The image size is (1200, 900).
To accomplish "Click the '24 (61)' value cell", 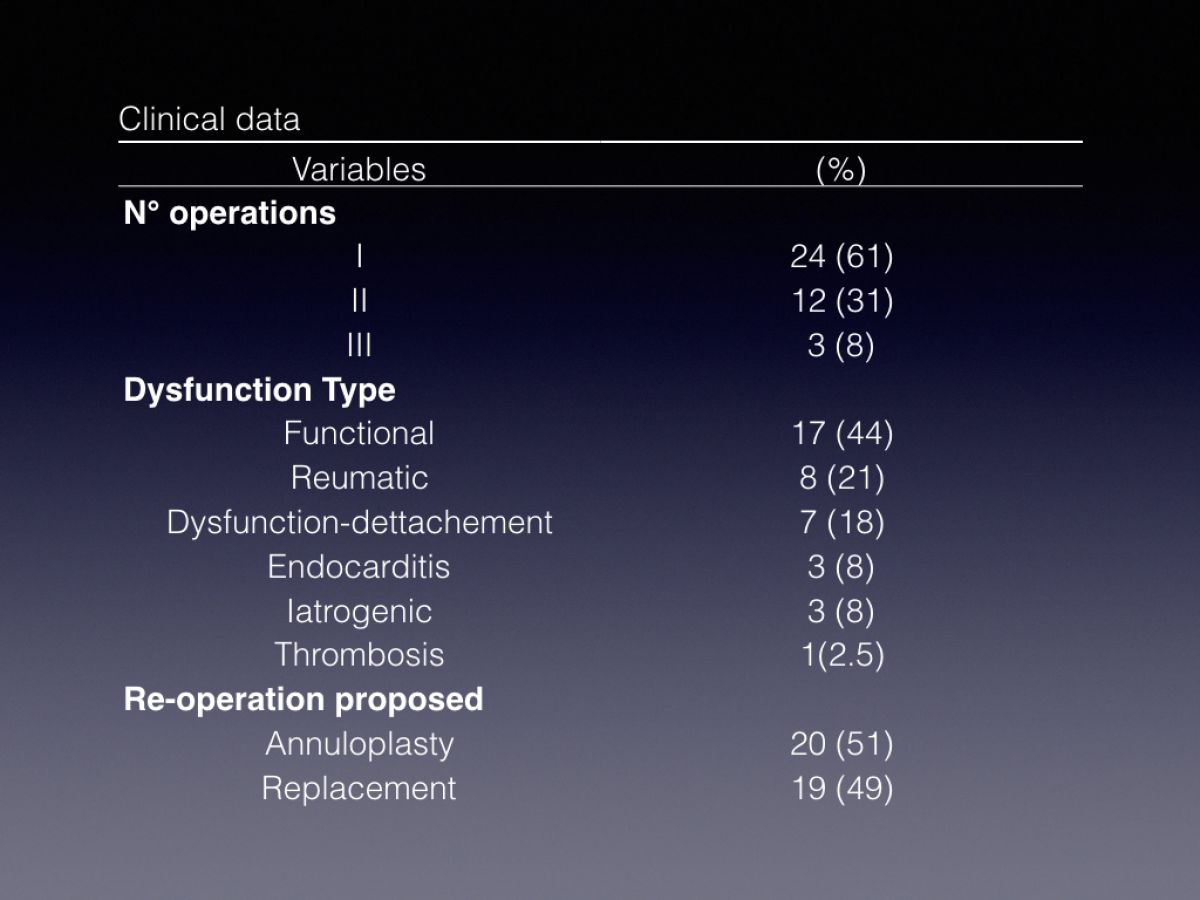I will point(841,258).
